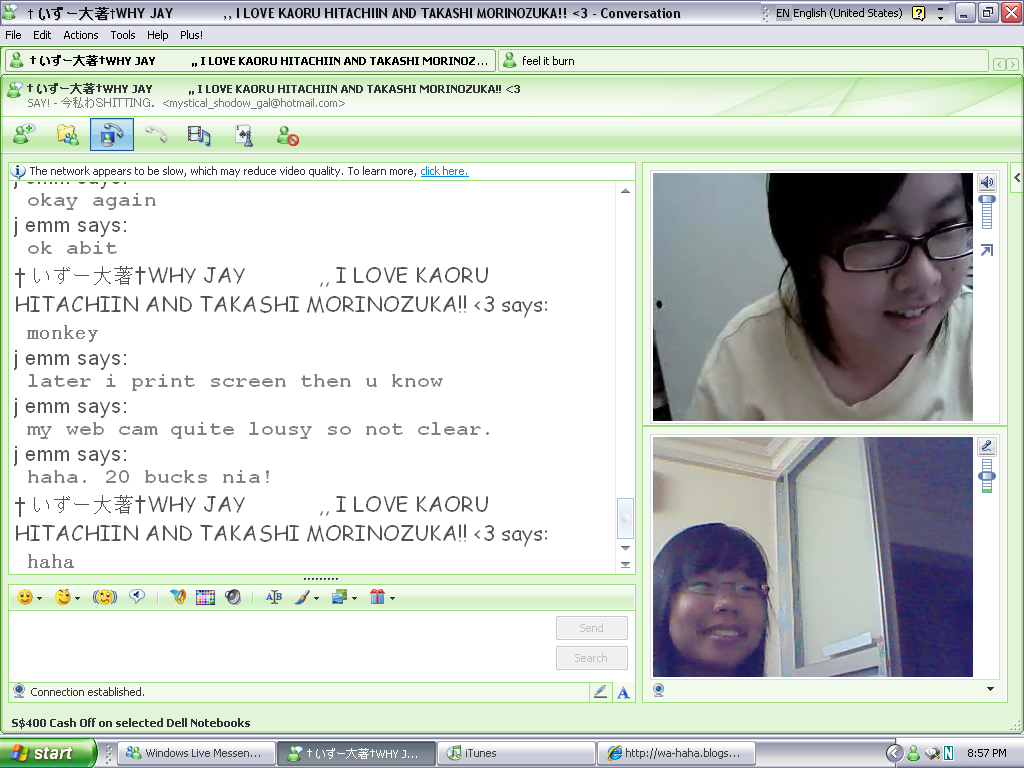Expand the display pictures dropdown arrow

point(355,598)
